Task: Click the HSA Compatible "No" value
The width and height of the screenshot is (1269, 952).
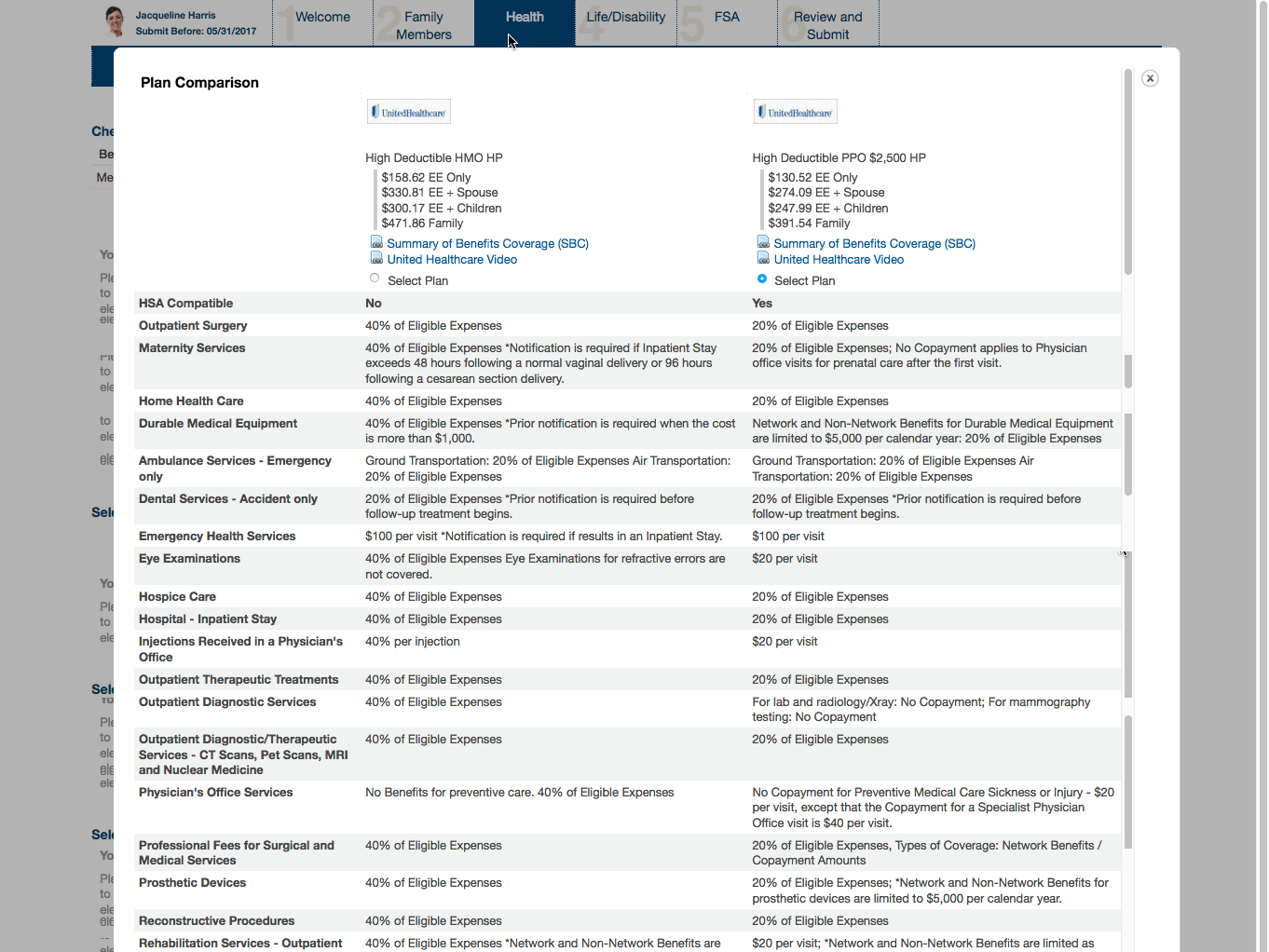Action: pos(374,303)
